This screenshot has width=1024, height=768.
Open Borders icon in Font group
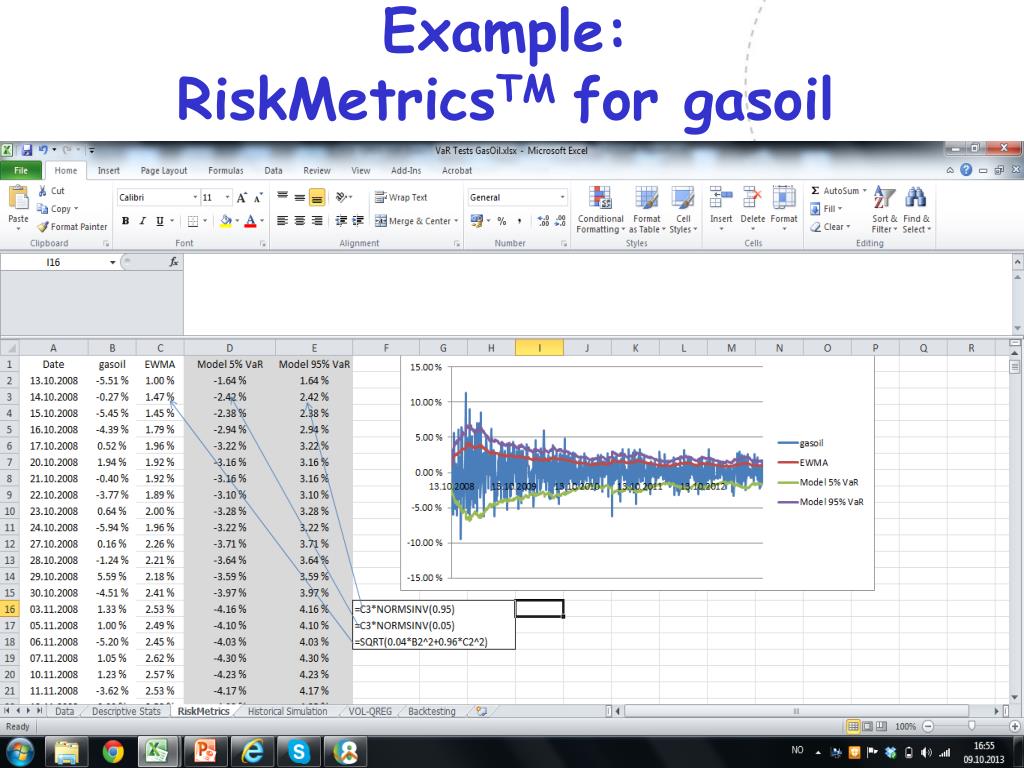coord(193,221)
